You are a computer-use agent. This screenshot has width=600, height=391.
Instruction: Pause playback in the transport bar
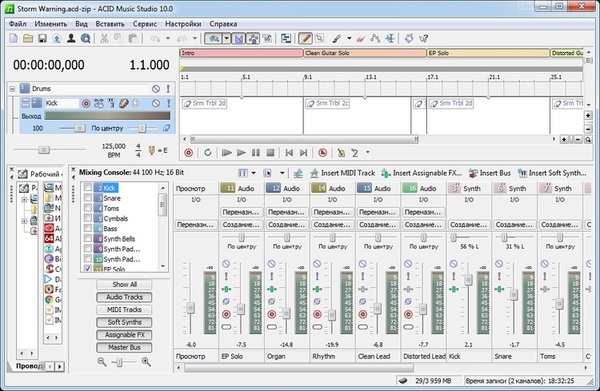tap(256, 153)
